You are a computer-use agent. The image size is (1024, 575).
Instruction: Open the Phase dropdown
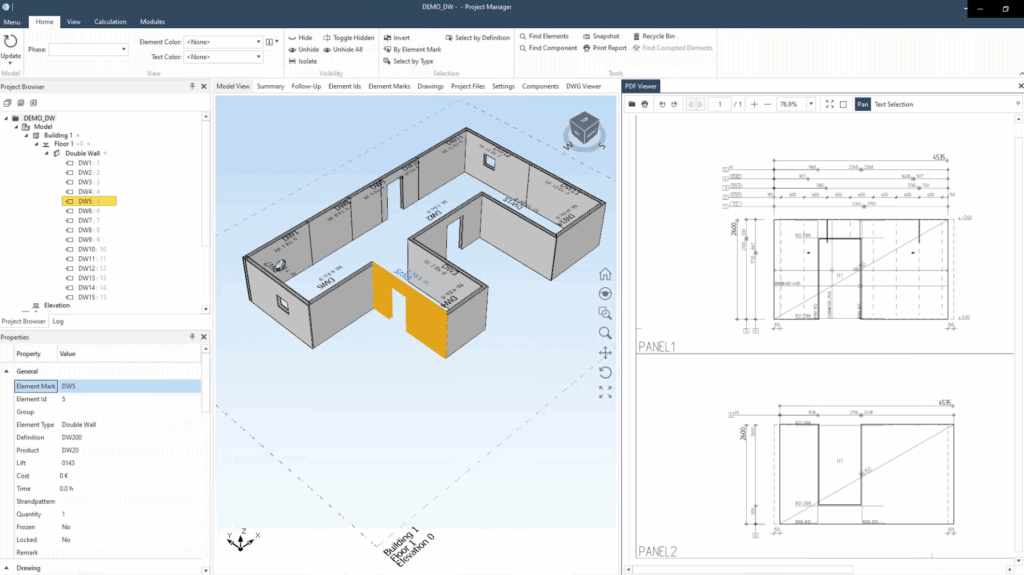point(123,49)
